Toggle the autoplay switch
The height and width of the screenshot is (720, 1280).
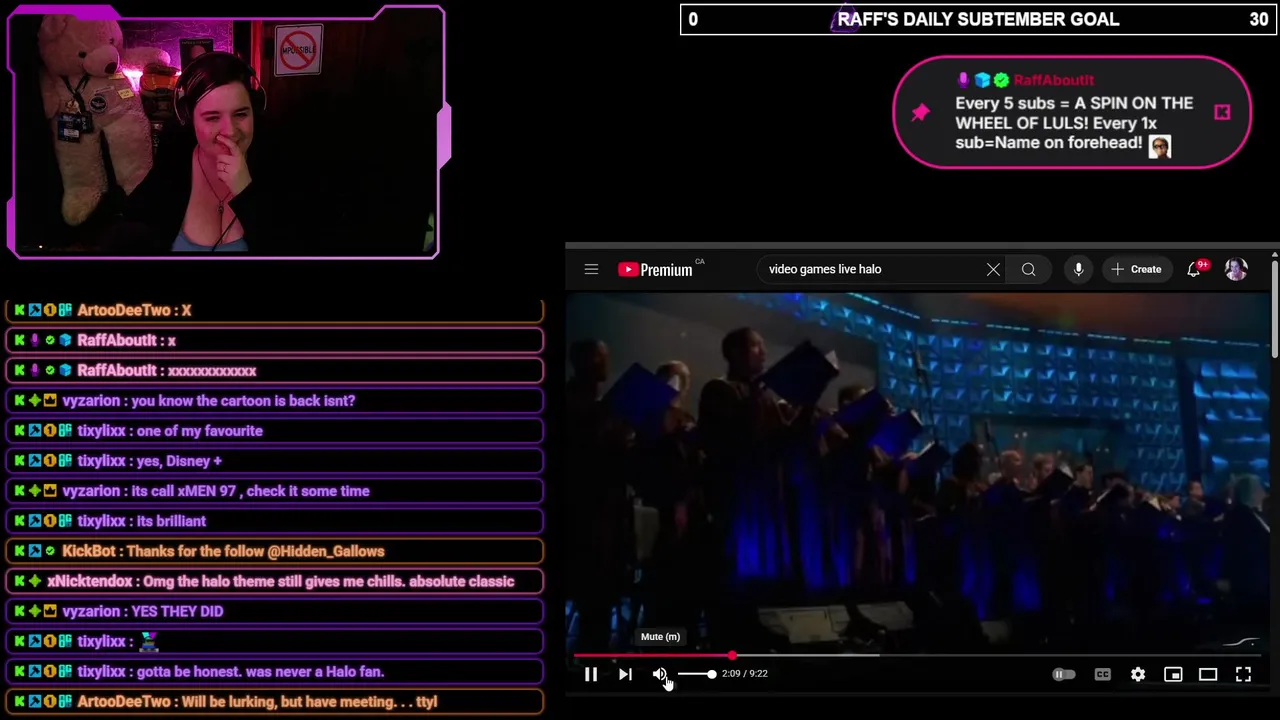tap(1064, 674)
